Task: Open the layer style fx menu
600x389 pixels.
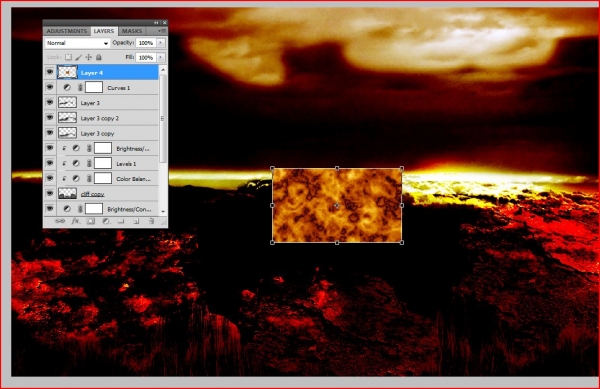Action: point(75,221)
